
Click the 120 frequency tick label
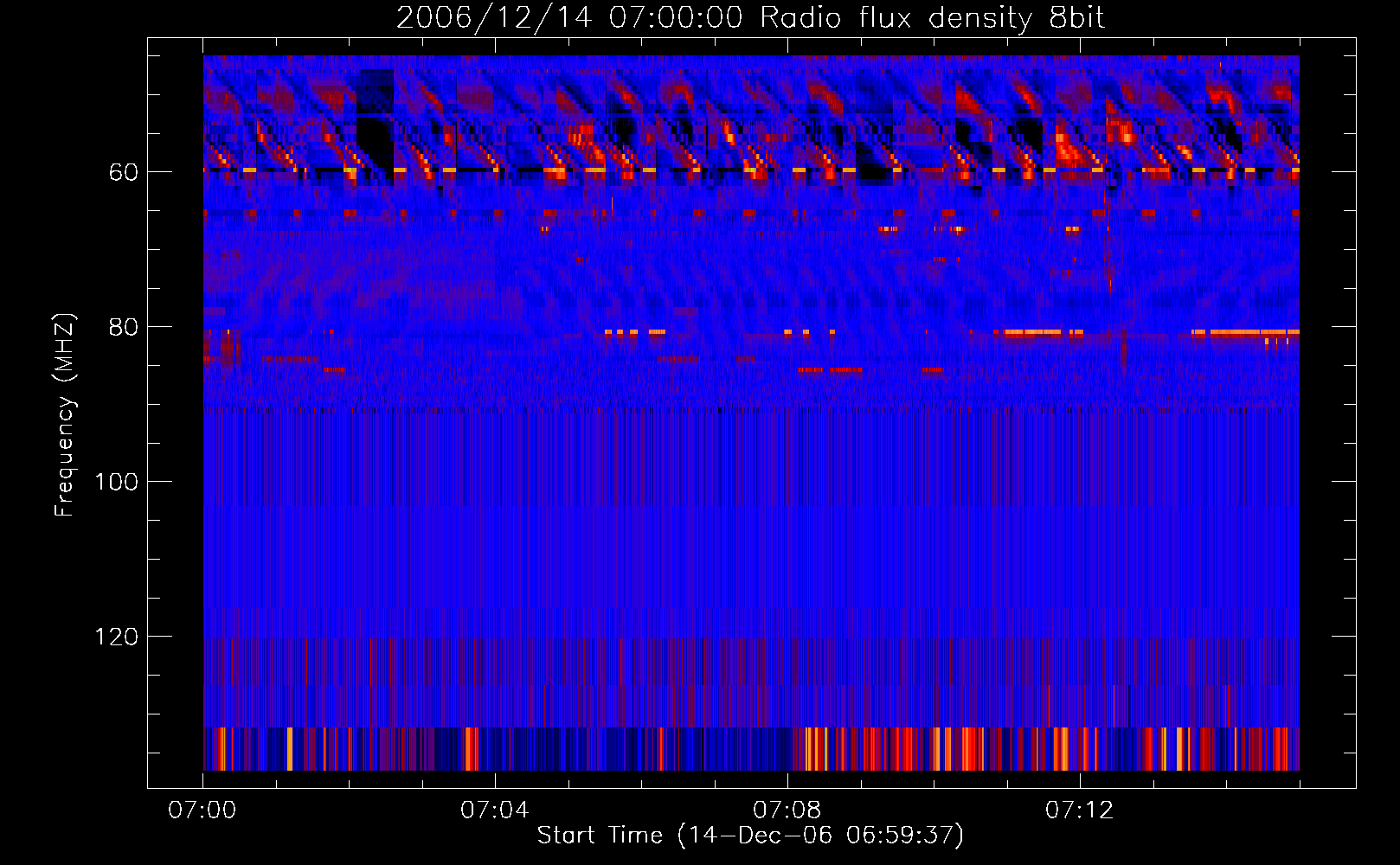[x=117, y=638]
